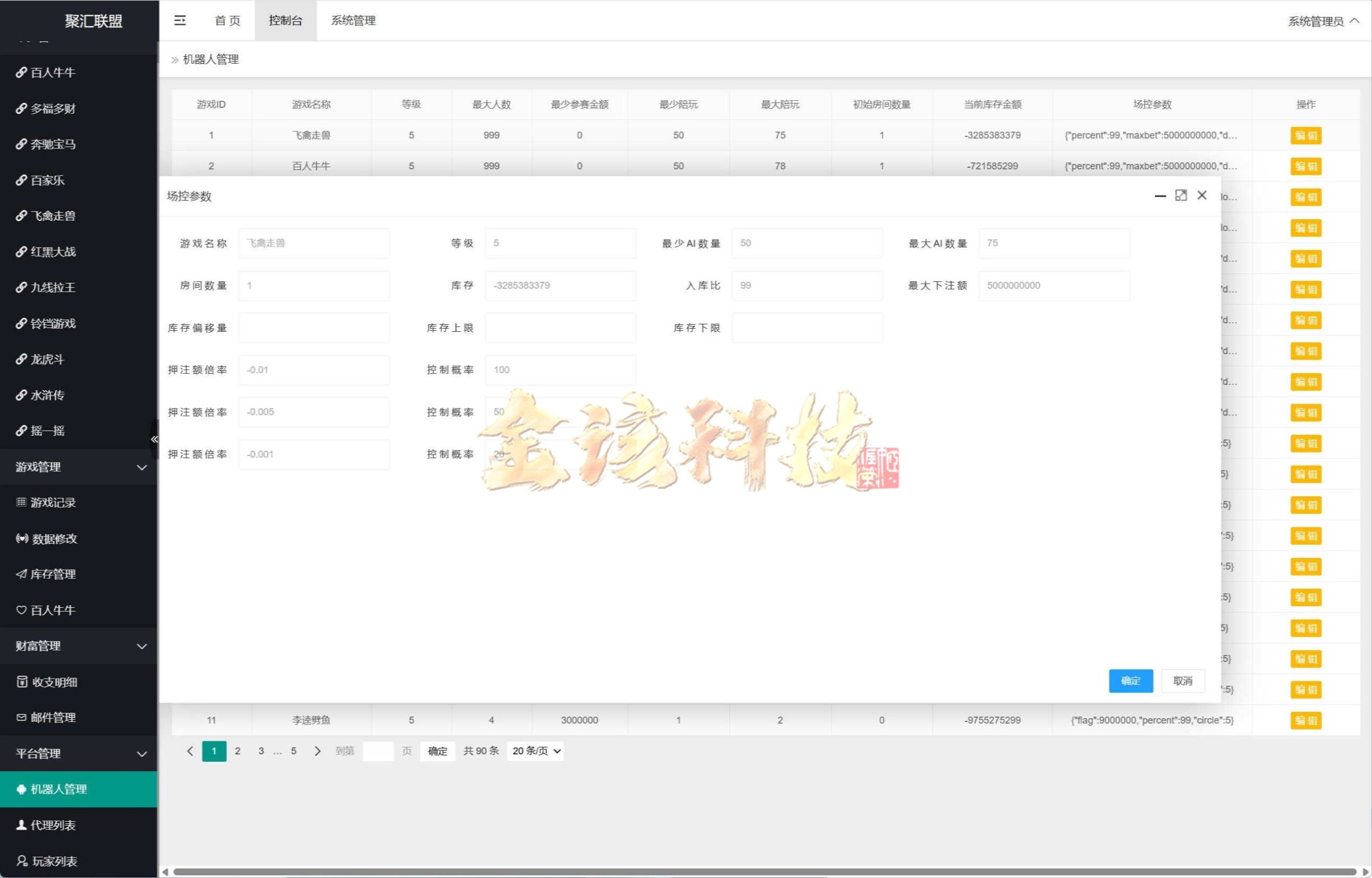Click 取消 to cancel the dialog
The image size is (1372, 878).
[1182, 681]
